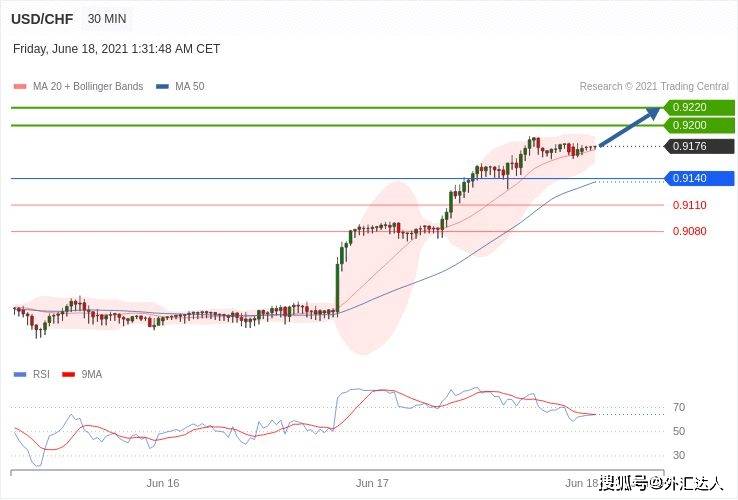Click the blue upward forecast arrow
Screen dimensions: 738x500
(630, 126)
